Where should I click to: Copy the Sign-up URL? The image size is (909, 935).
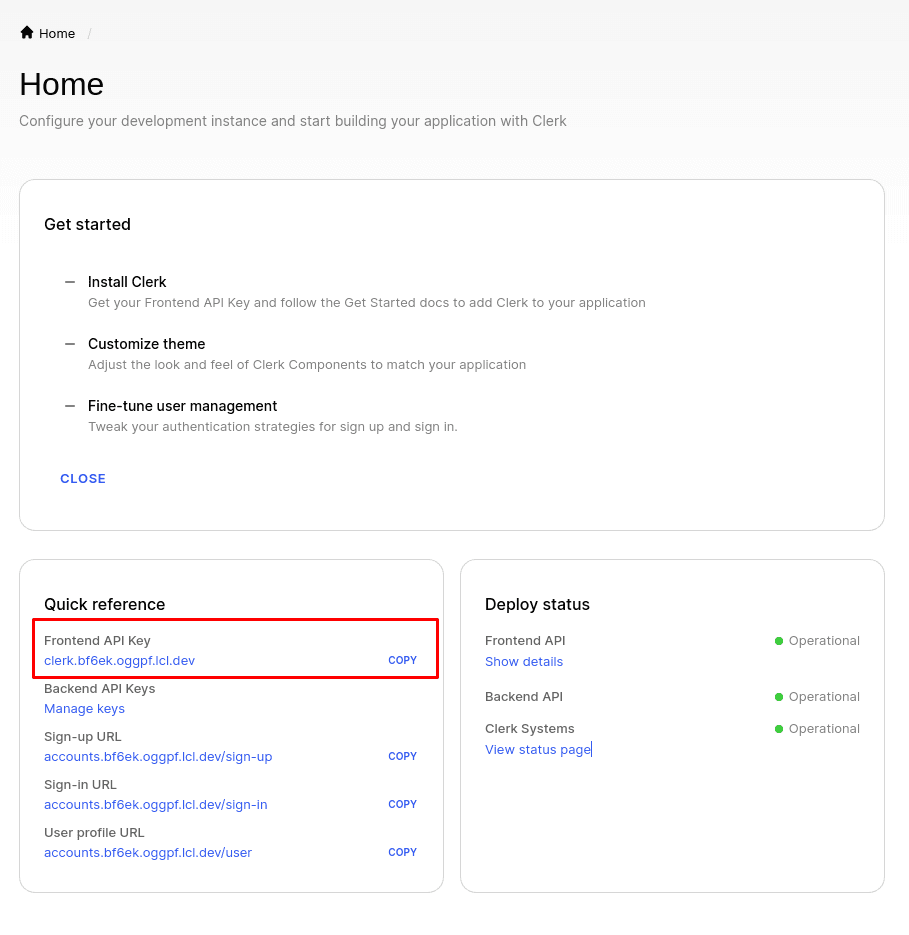[402, 756]
